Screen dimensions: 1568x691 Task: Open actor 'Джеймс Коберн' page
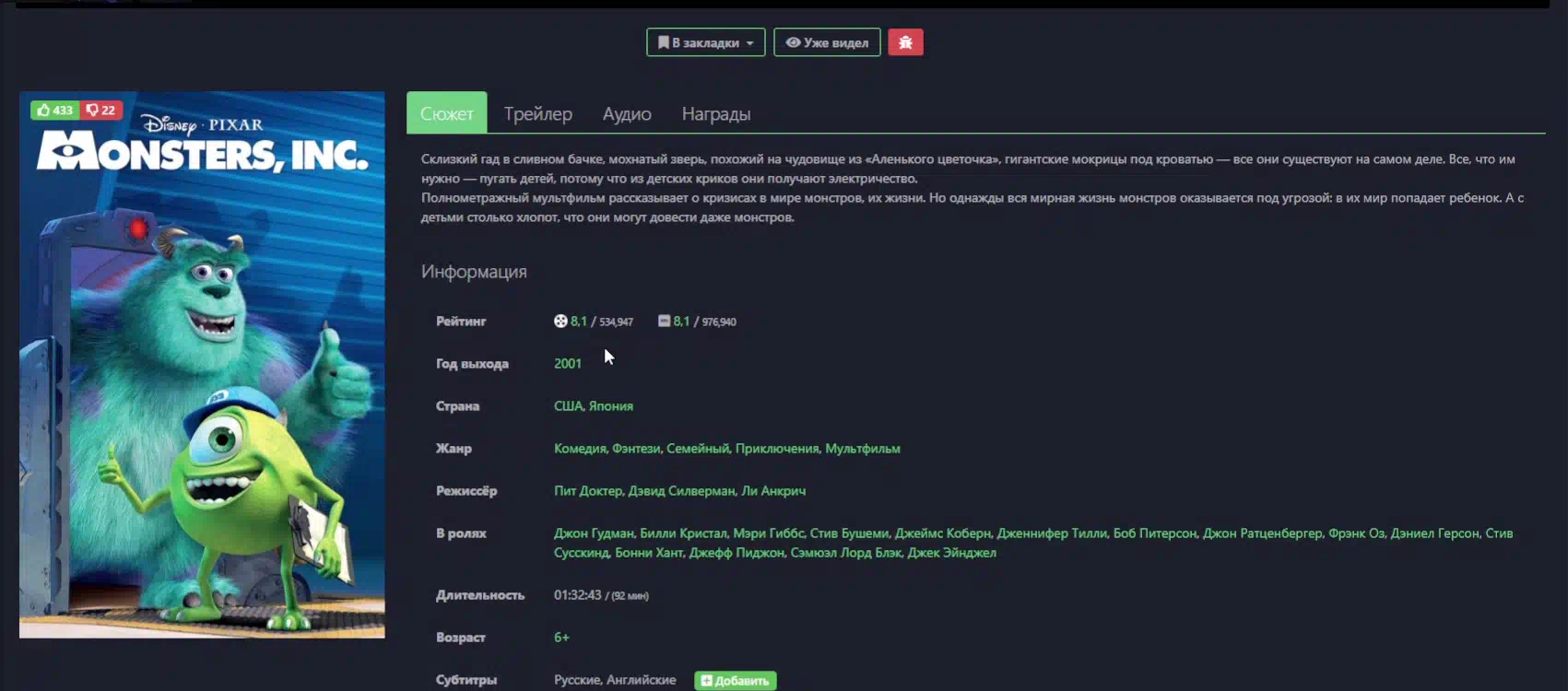[943, 533]
